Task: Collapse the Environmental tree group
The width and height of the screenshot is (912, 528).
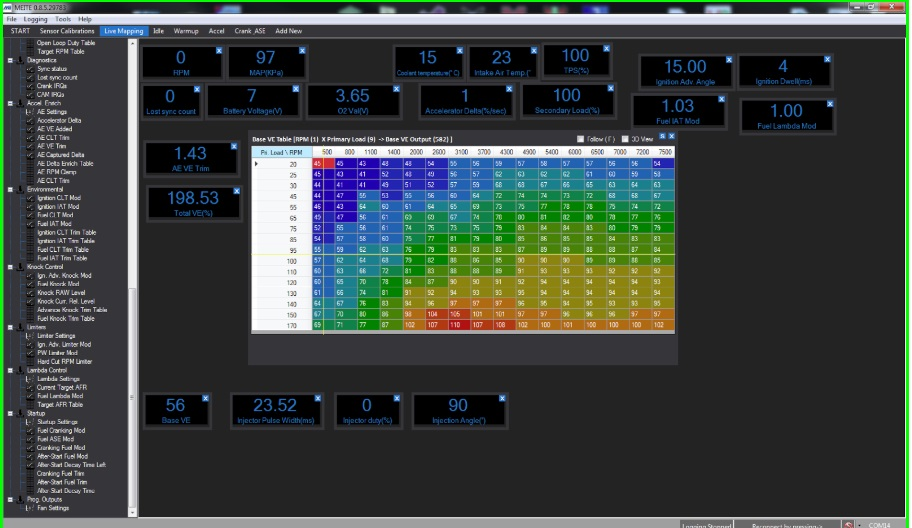Action: point(9,189)
